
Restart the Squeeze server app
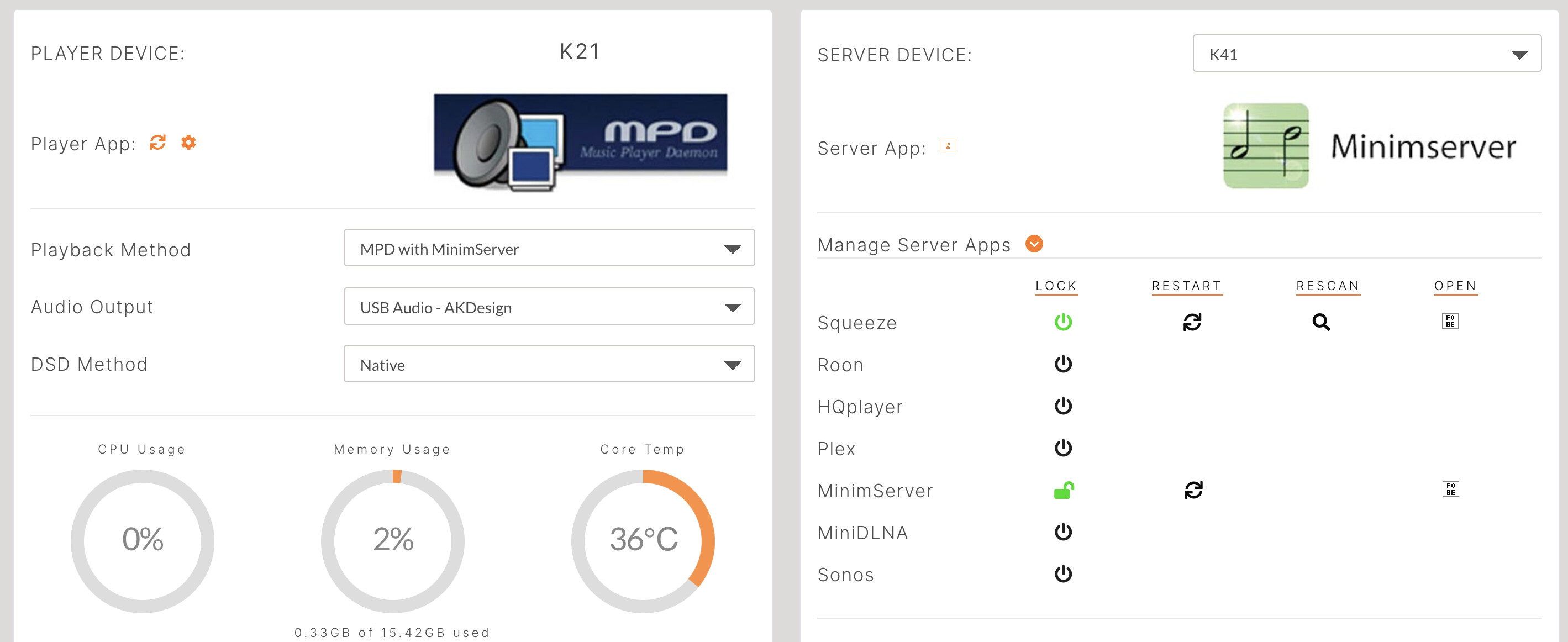1191,322
